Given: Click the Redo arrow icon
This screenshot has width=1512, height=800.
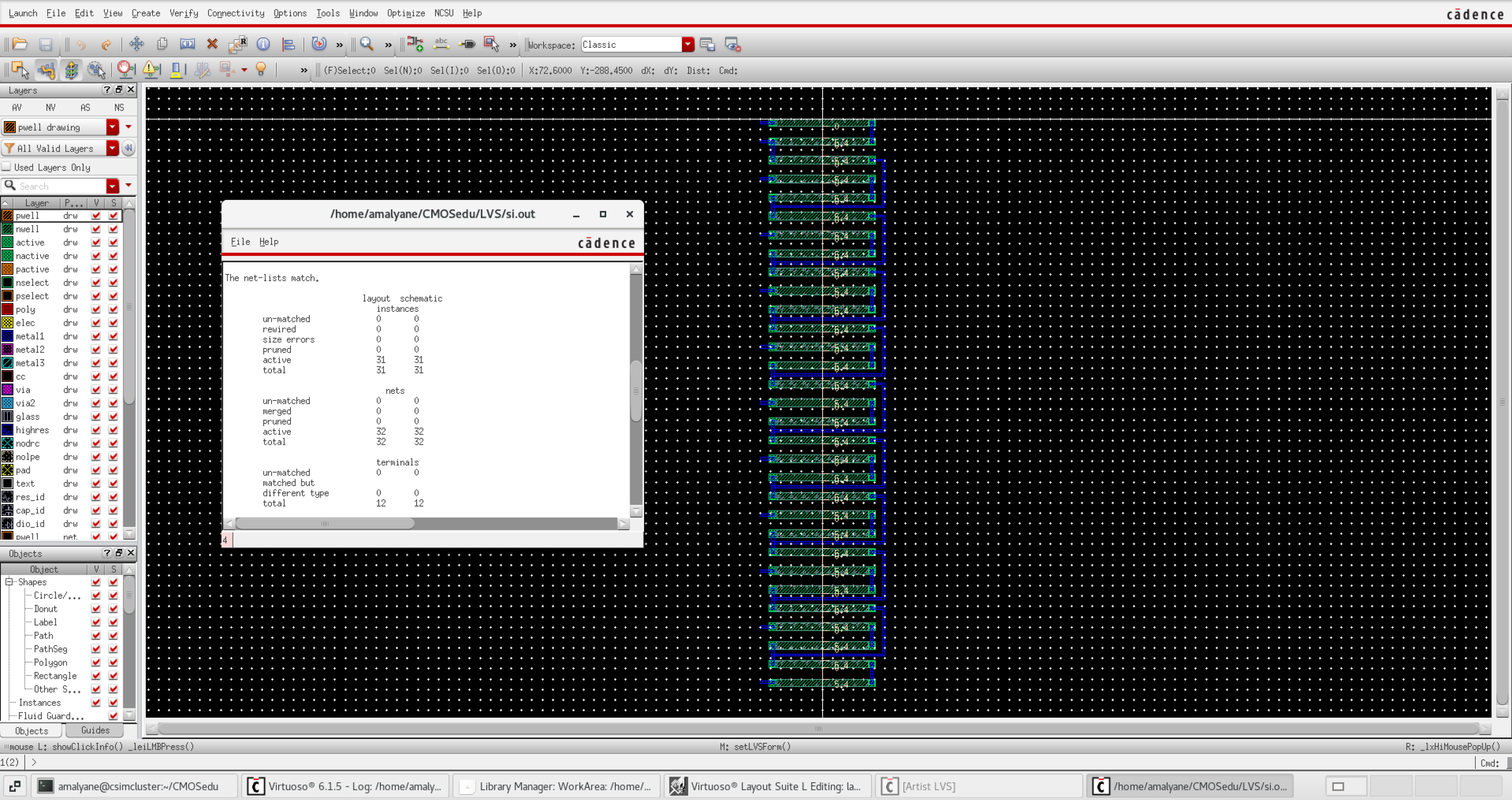Looking at the screenshot, I should [x=105, y=44].
